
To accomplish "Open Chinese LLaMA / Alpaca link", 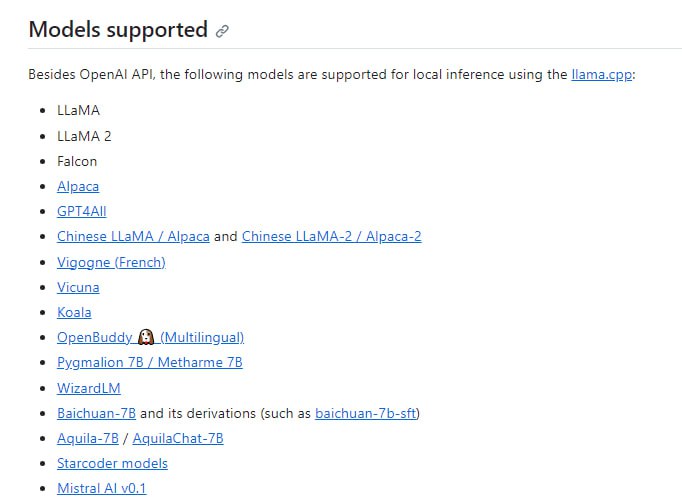I will tap(133, 236).
